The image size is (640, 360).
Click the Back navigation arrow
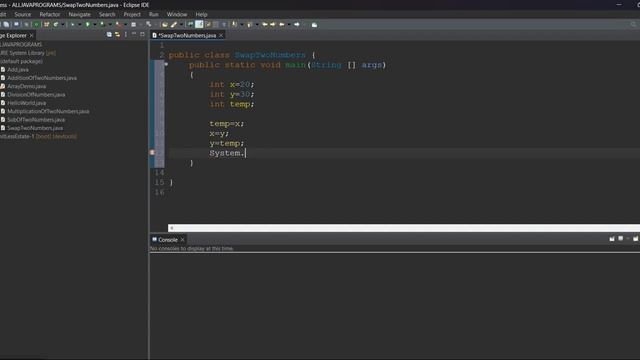click(x=282, y=24)
